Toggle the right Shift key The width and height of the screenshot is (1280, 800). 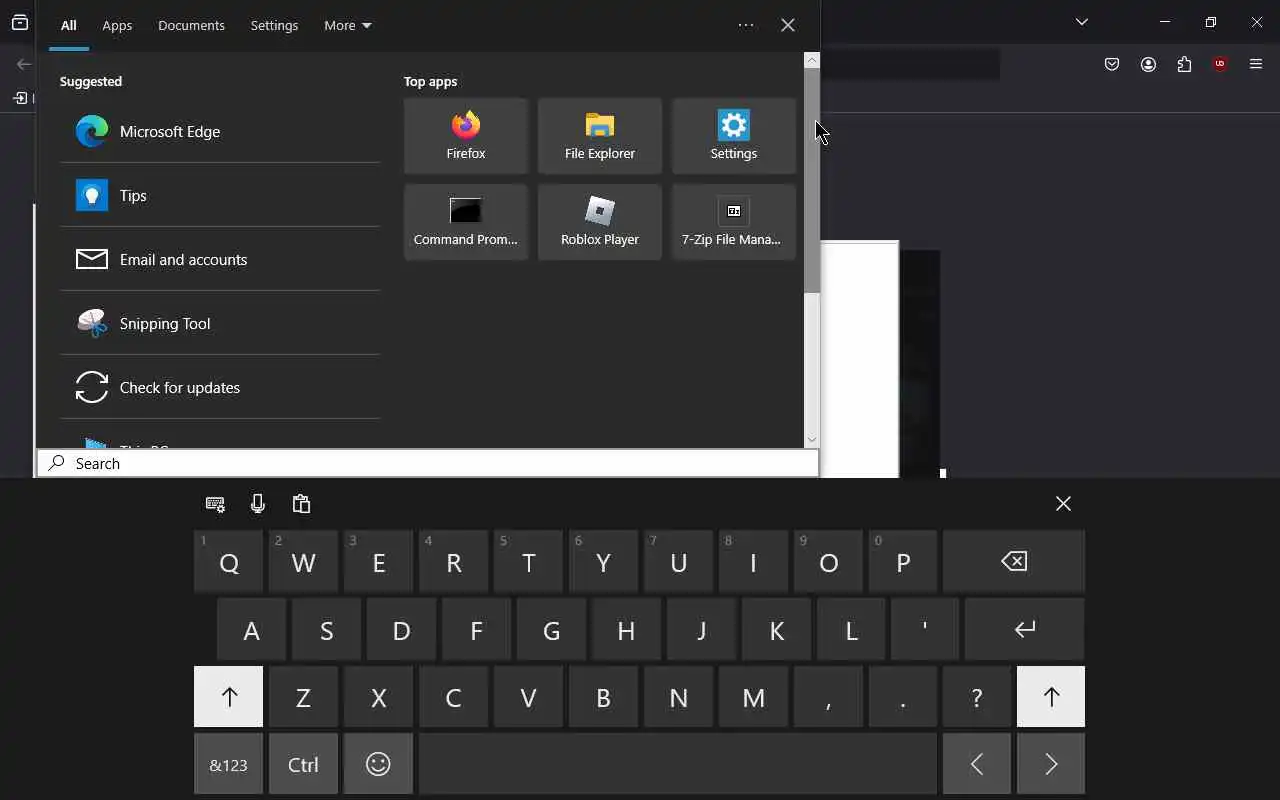tap(1051, 696)
